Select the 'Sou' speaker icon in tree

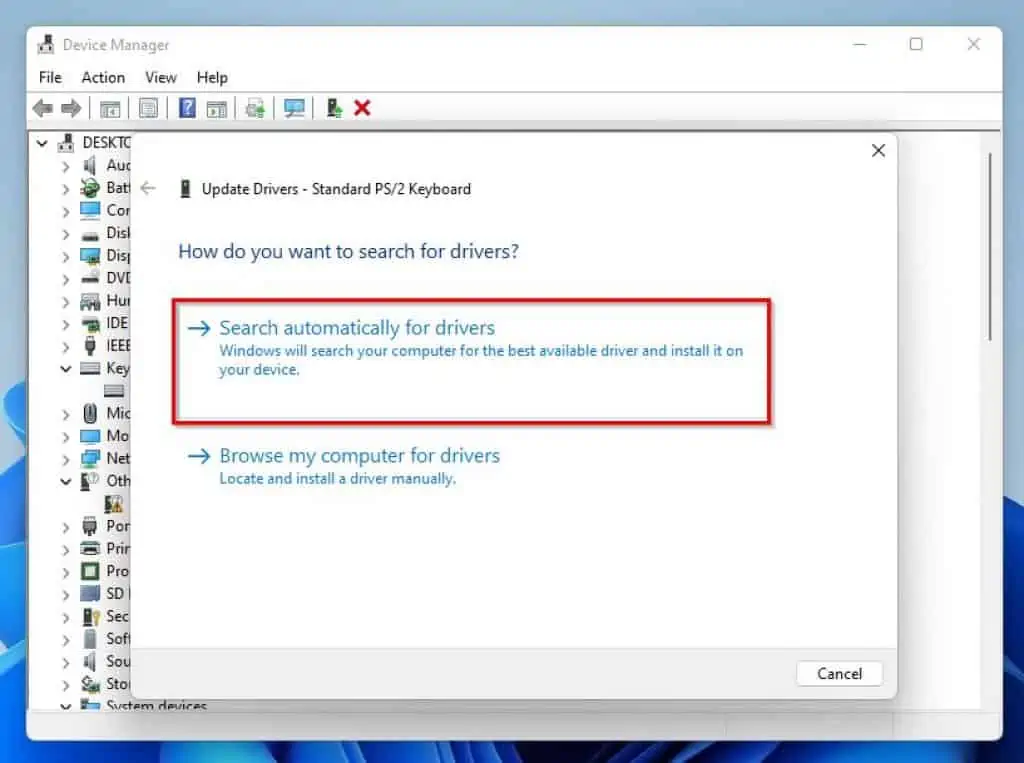coord(90,661)
